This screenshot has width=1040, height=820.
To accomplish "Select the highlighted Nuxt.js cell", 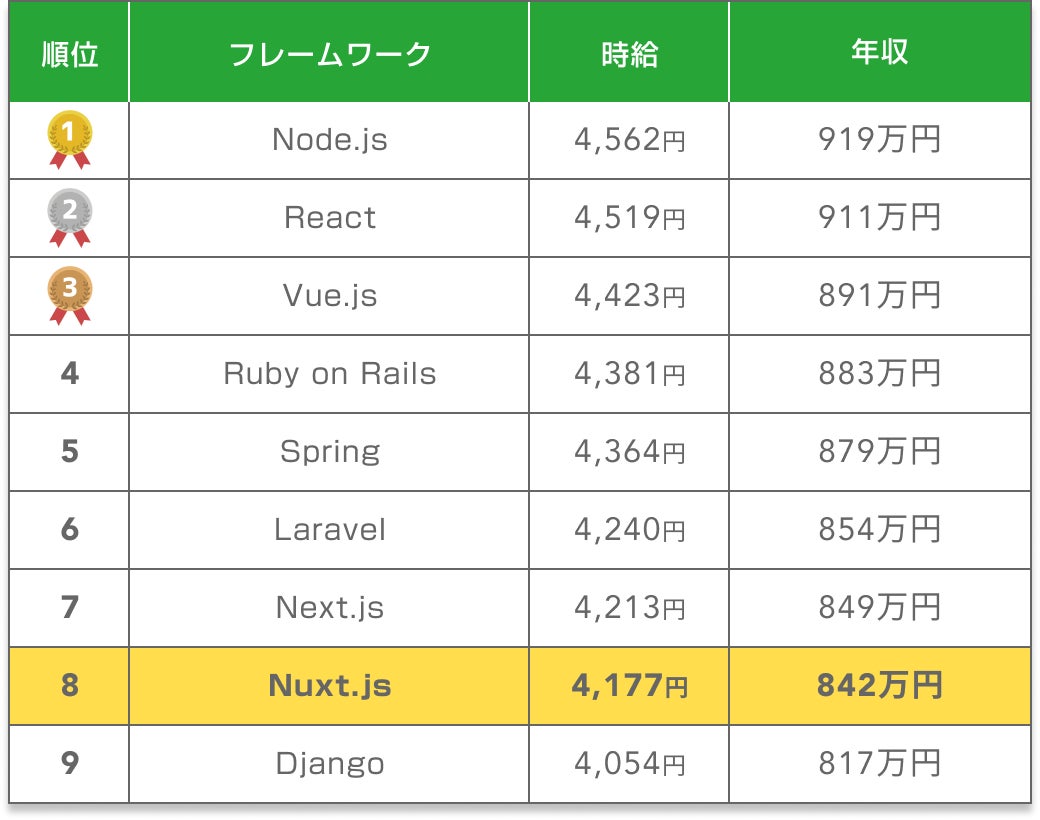I will 329,685.
